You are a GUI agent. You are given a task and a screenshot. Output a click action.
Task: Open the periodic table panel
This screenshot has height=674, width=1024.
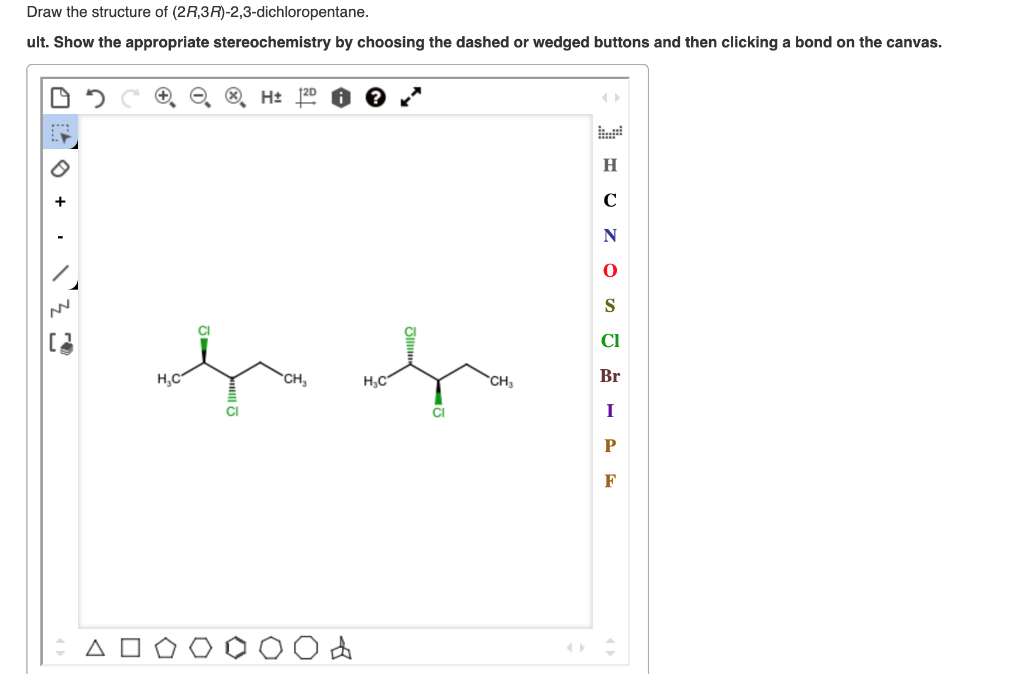click(x=609, y=131)
